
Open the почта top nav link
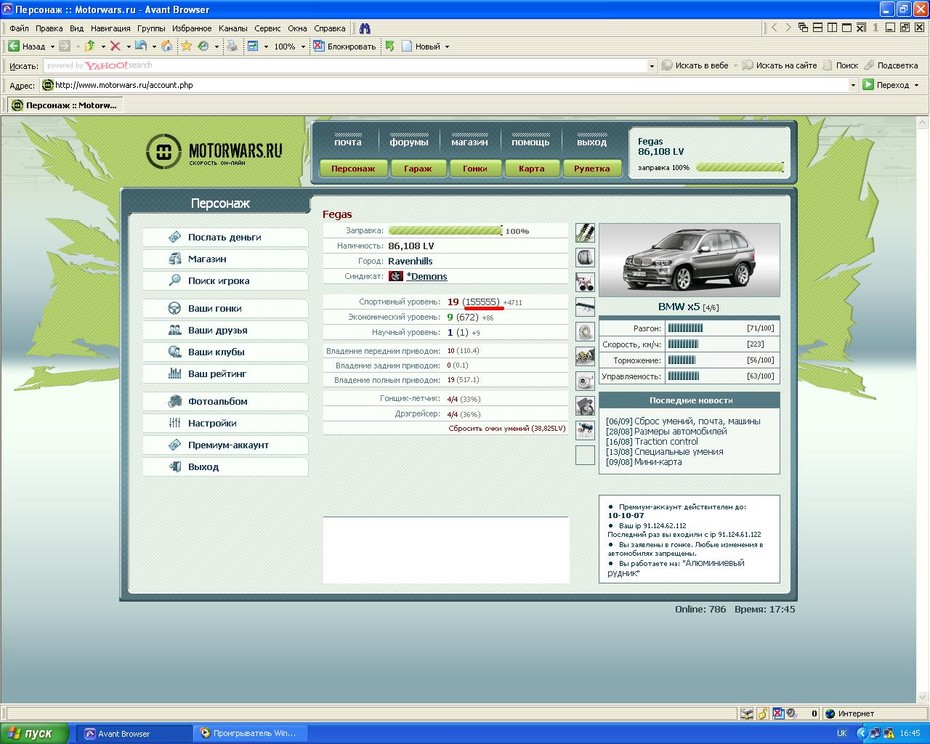[x=348, y=142]
